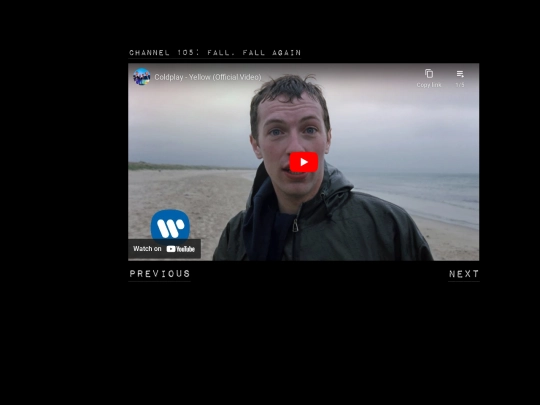540x405 pixels.
Task: Go to the NEXT channel
Action: (x=464, y=274)
